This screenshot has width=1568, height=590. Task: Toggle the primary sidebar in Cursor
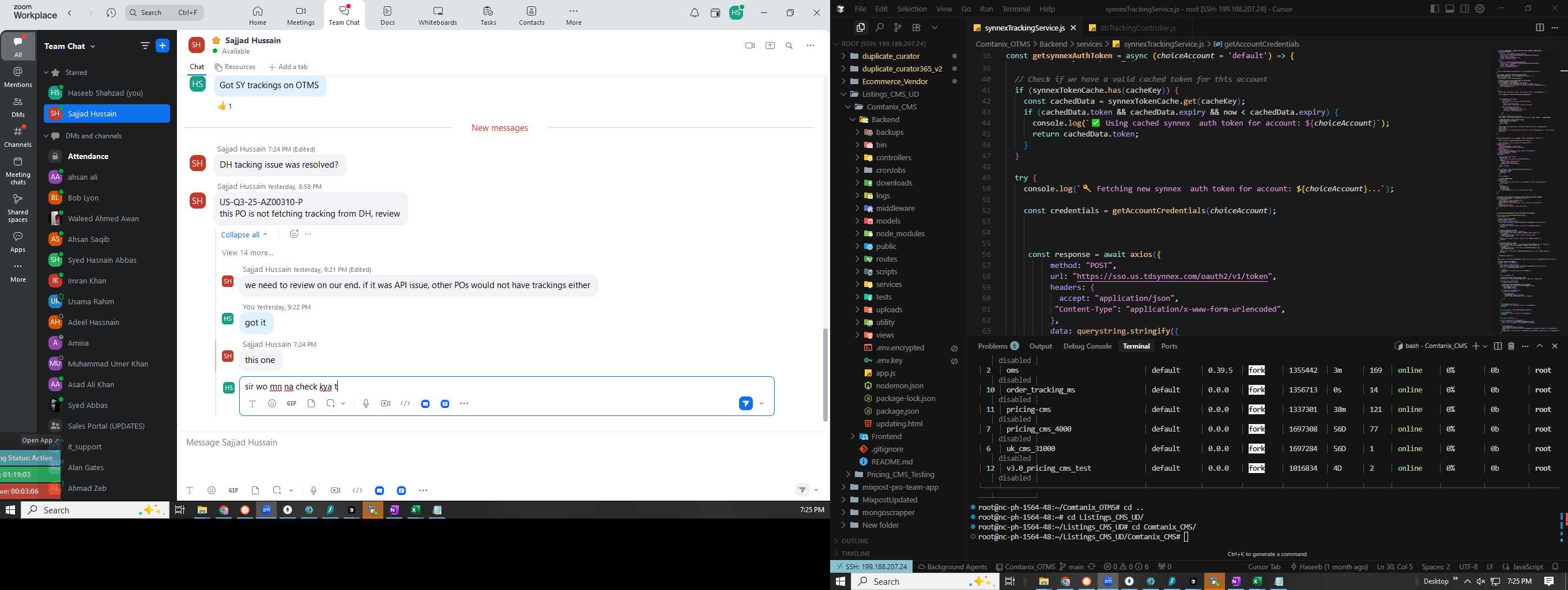click(x=1435, y=9)
